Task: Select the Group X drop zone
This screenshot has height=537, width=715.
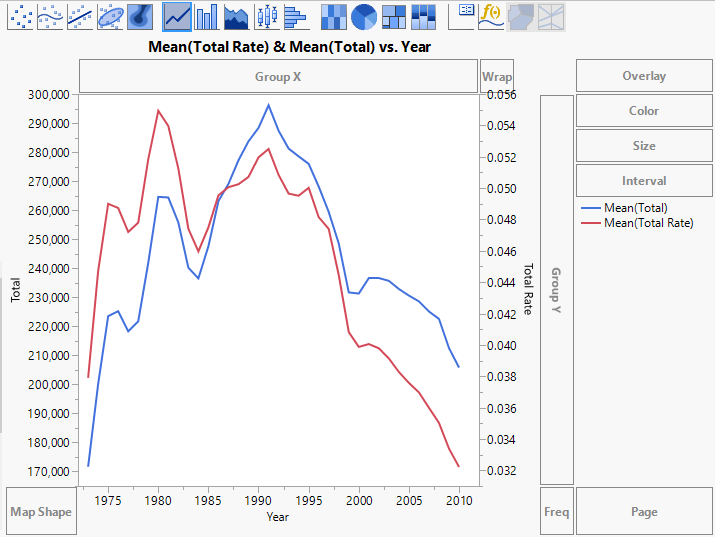Action: coord(278,77)
